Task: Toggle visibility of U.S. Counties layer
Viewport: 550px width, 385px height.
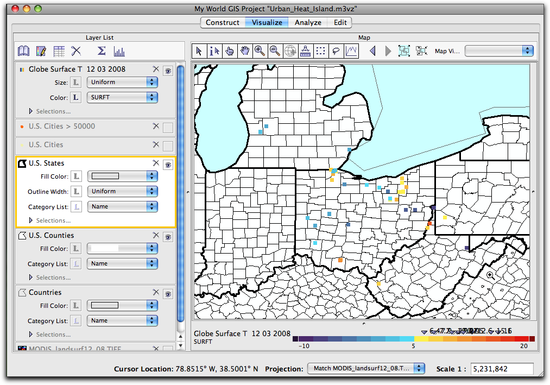Action: (168, 237)
